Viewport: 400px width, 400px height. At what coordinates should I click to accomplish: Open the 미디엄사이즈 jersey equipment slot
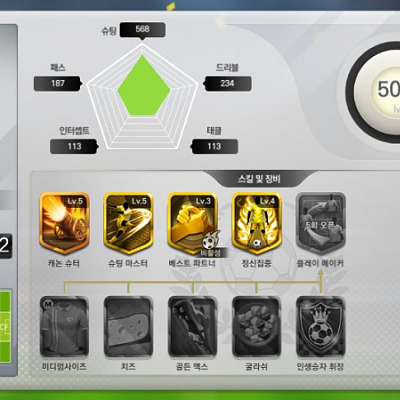click(x=64, y=326)
